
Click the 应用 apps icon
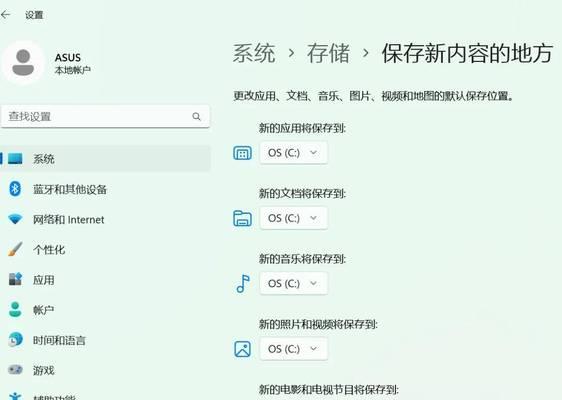pyautogui.click(x=15, y=279)
